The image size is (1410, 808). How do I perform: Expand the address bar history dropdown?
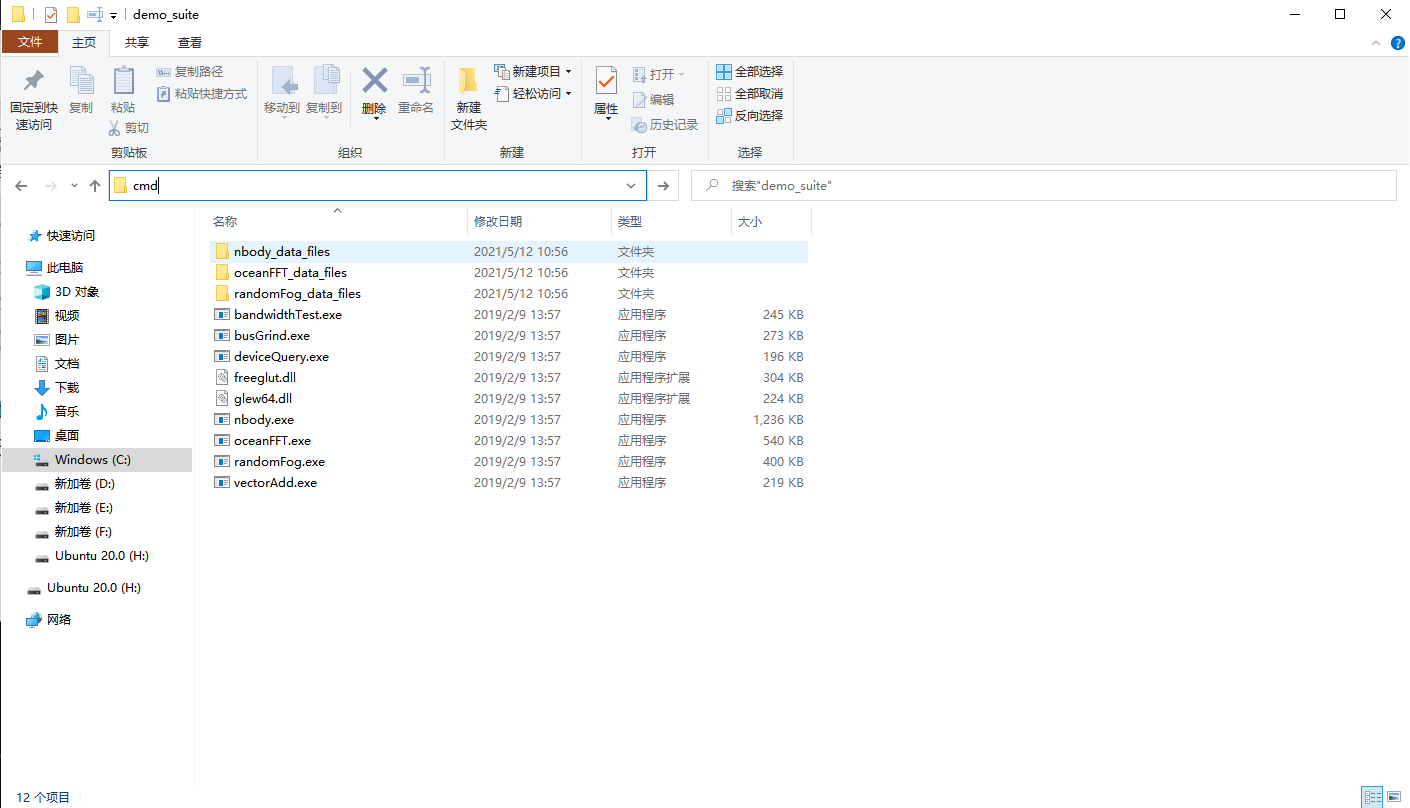632,186
